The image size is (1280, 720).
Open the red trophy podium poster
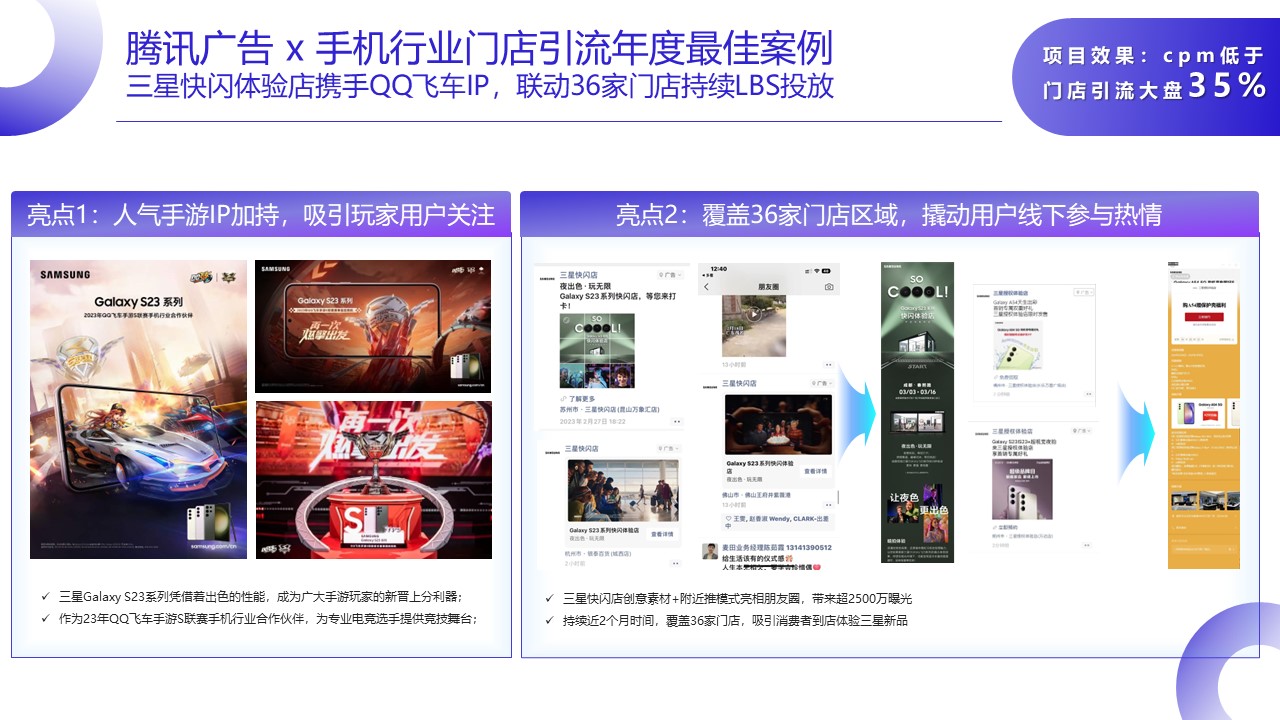pos(373,480)
